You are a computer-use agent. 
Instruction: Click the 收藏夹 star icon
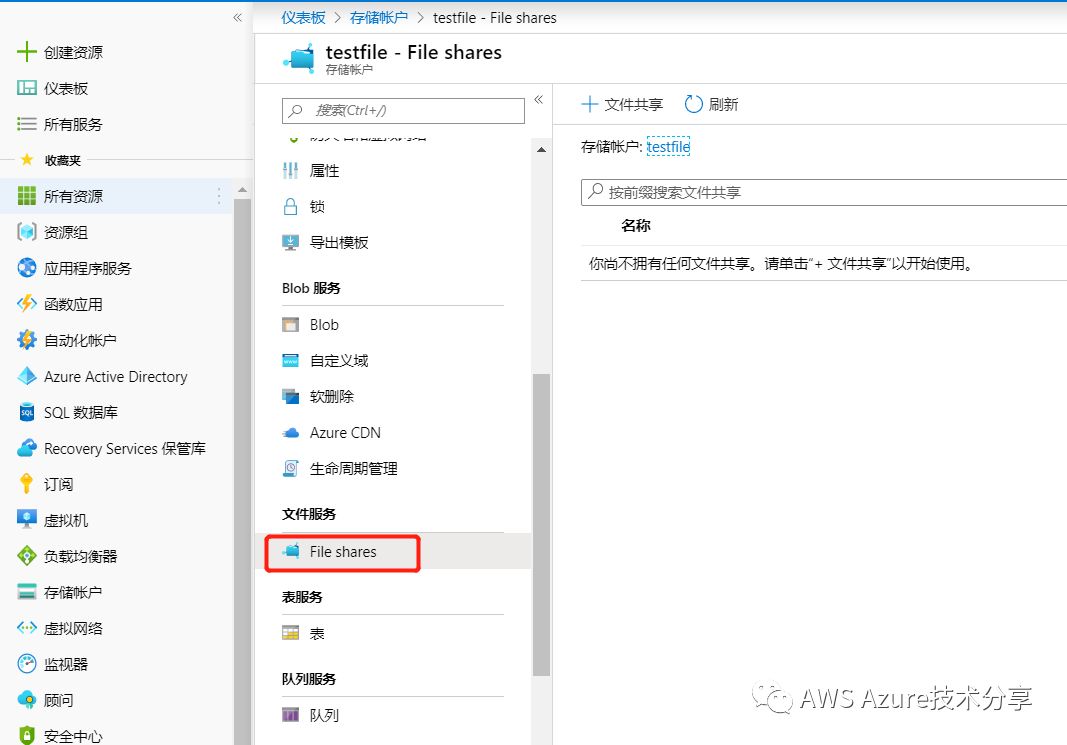27,159
